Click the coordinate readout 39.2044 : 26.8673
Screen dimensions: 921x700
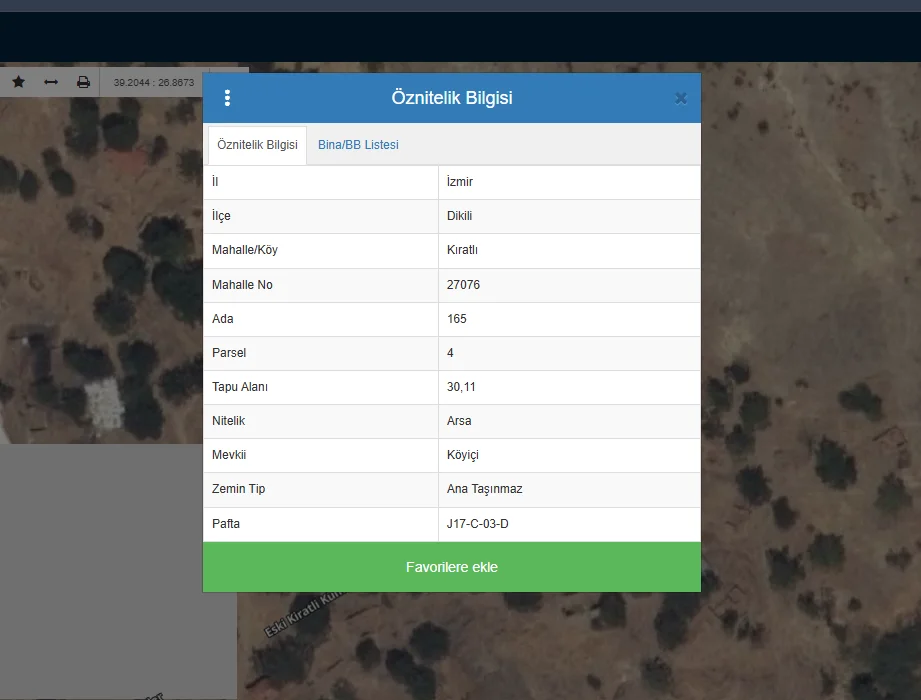[x=154, y=82]
